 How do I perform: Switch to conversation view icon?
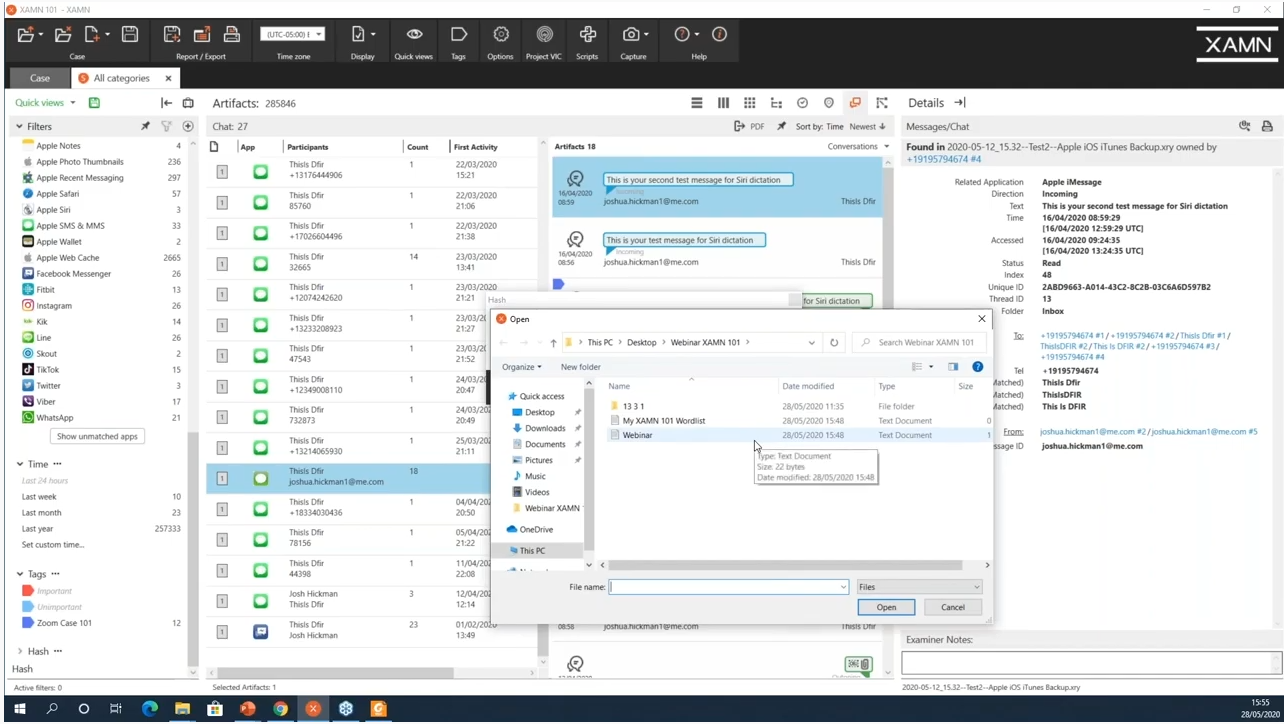[x=854, y=103]
